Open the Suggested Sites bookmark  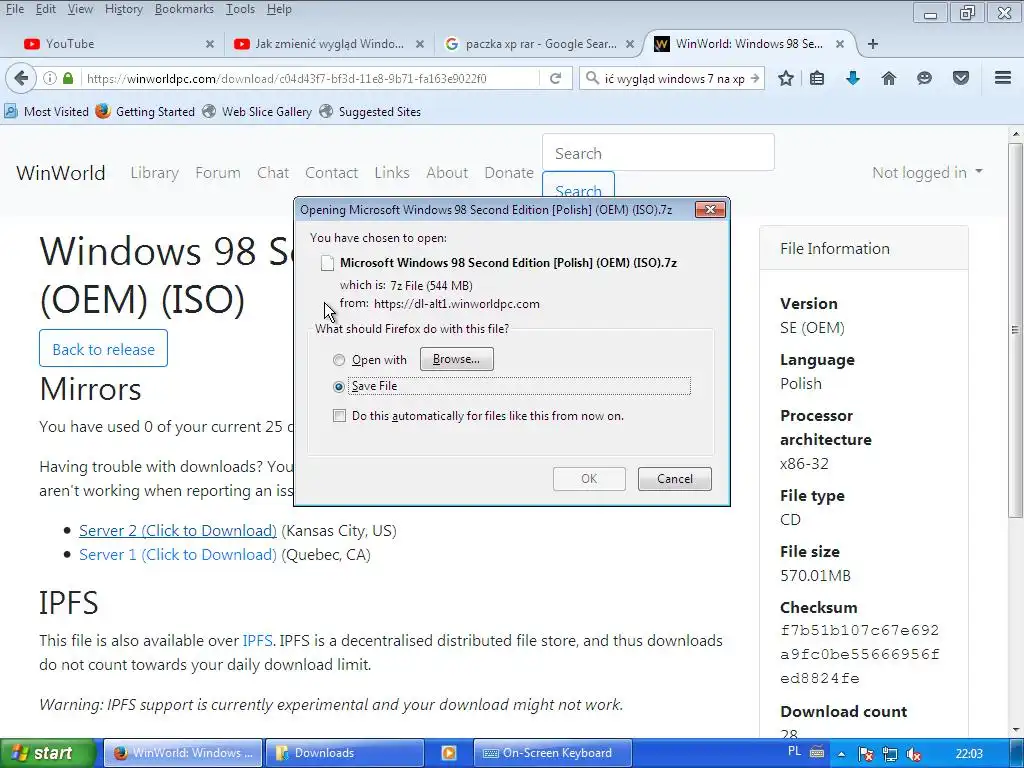click(370, 112)
